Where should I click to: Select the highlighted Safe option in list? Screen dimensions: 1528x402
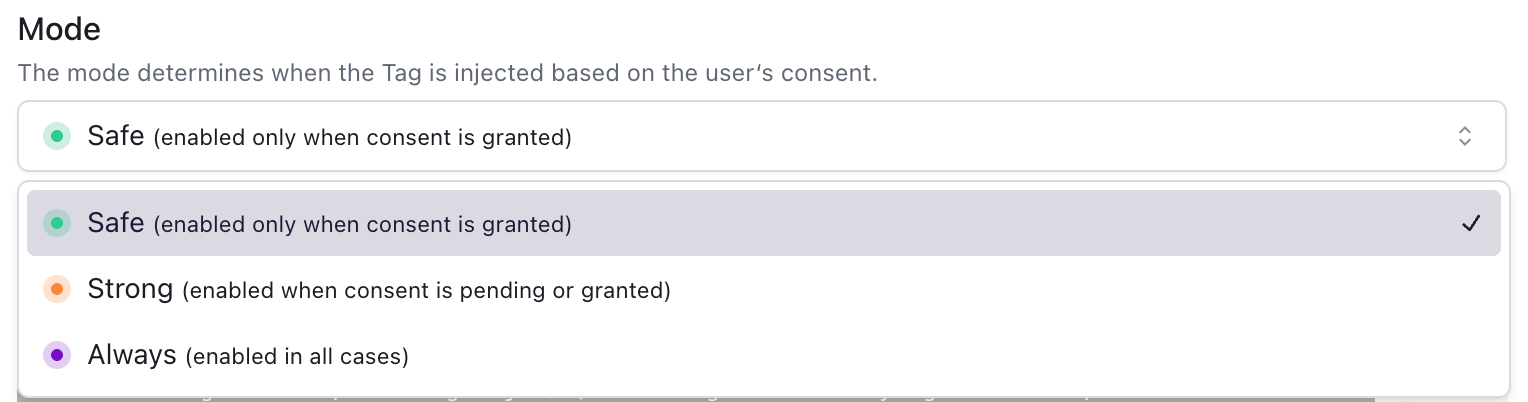(764, 223)
